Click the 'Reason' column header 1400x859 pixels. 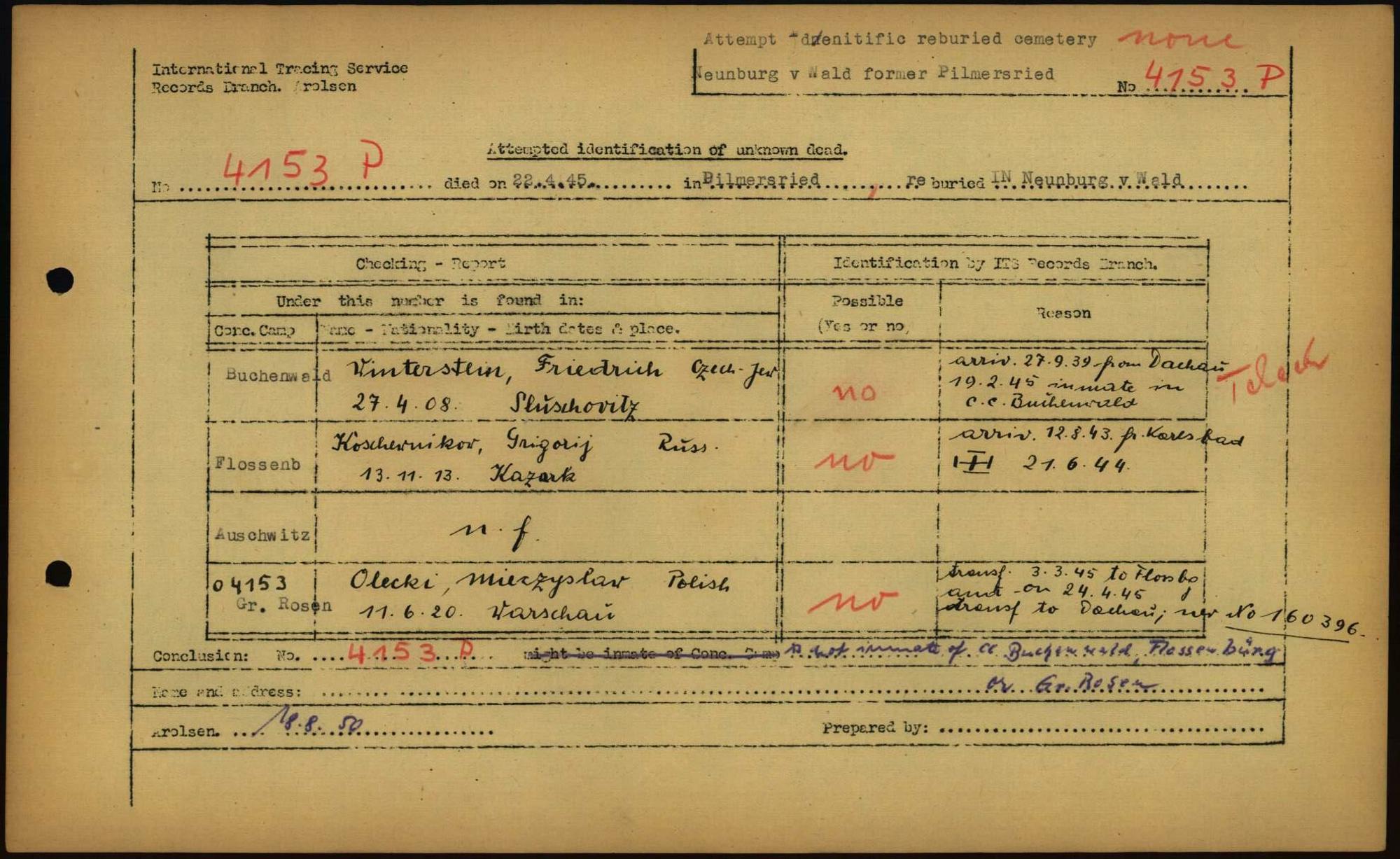coord(1063,313)
